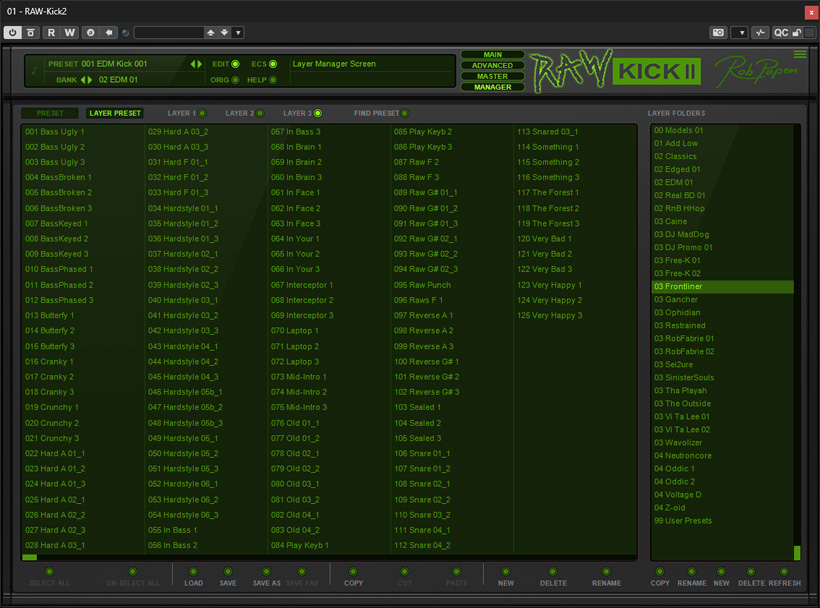Click the blue preset indicator dot
The width and height of the screenshot is (820, 608).
126,33
